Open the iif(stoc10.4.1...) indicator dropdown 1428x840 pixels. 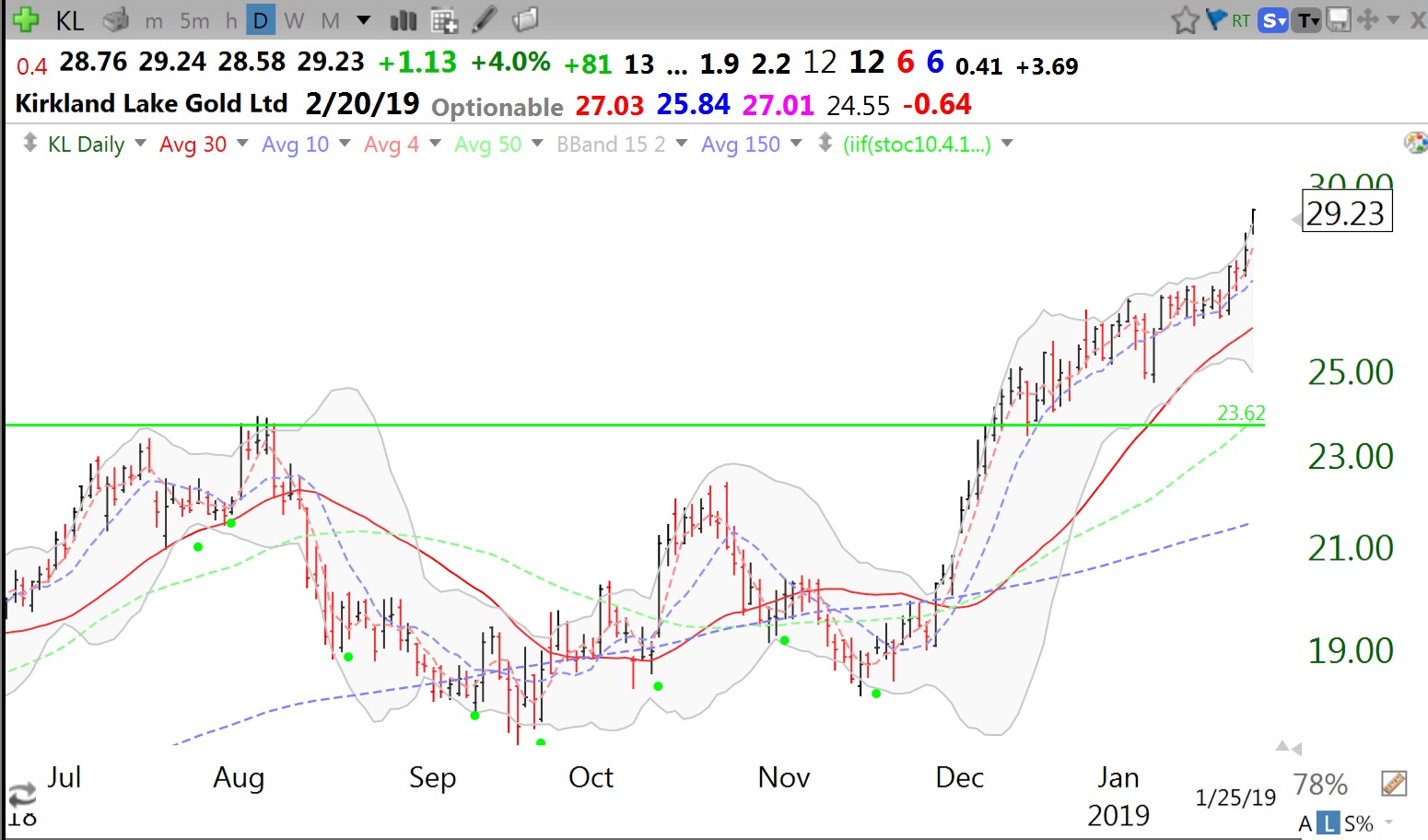tap(1007, 144)
